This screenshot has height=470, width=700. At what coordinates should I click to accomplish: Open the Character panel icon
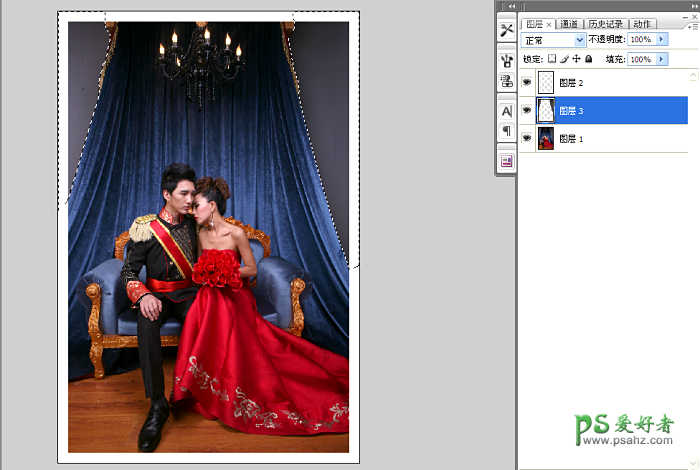[506, 110]
